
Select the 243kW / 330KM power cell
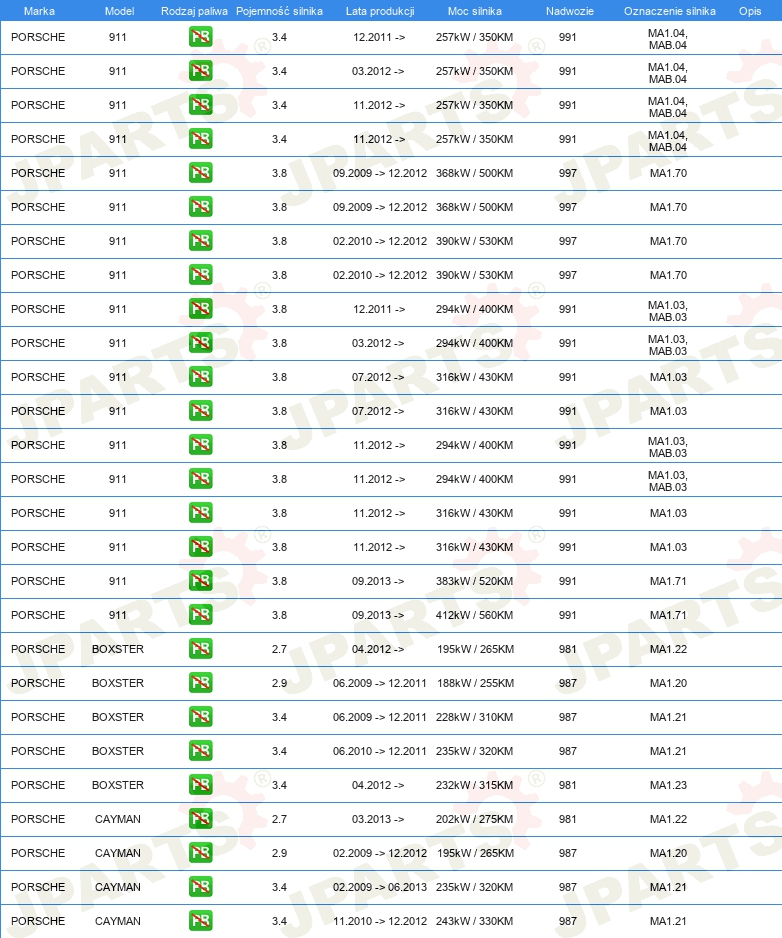coord(474,921)
